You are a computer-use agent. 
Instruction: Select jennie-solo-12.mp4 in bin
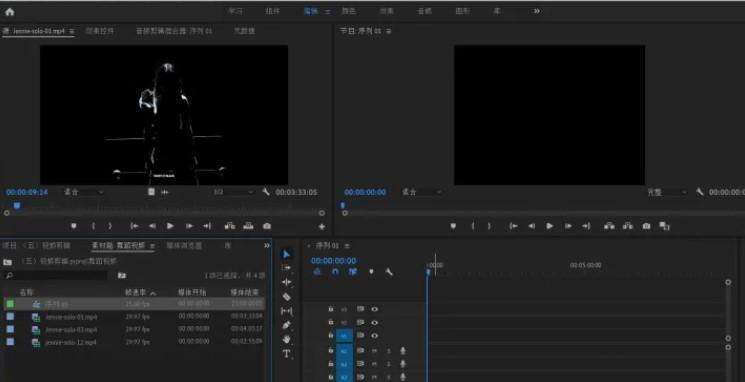pos(71,342)
